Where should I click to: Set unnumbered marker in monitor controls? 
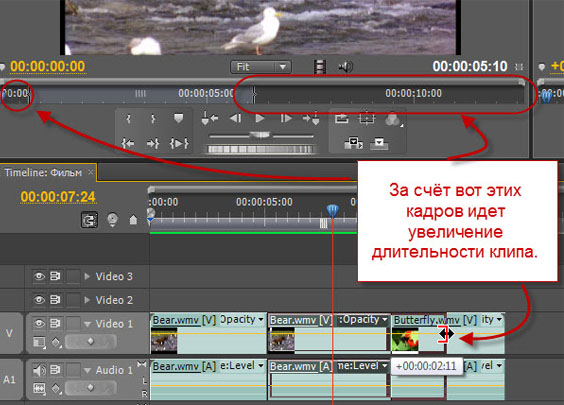[x=178, y=119]
